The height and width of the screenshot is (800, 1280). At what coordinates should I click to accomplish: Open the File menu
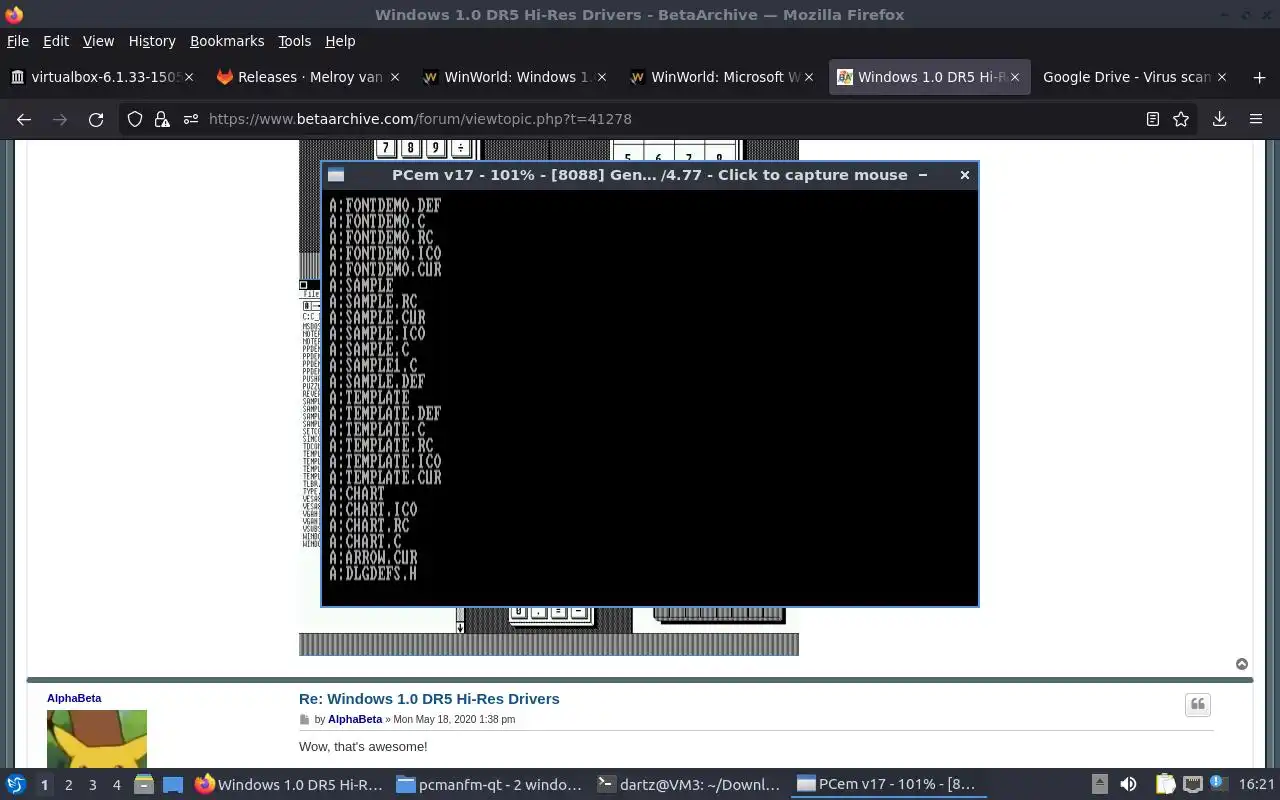[18, 41]
